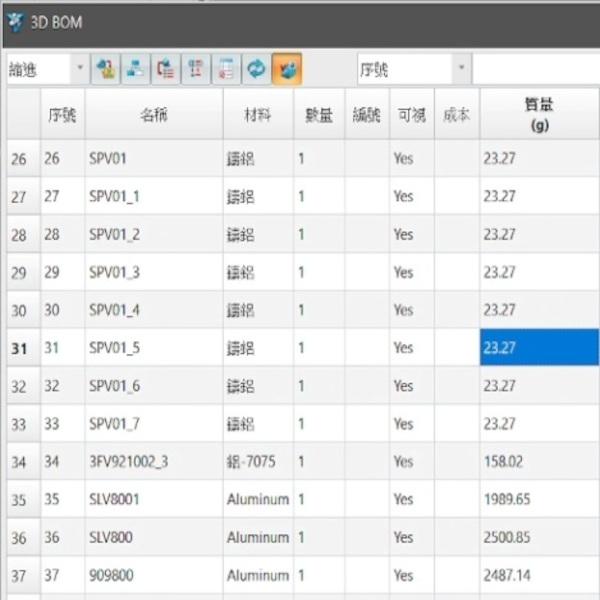
Task: Click the quantity 1 in 909800 row
Action: (319, 576)
